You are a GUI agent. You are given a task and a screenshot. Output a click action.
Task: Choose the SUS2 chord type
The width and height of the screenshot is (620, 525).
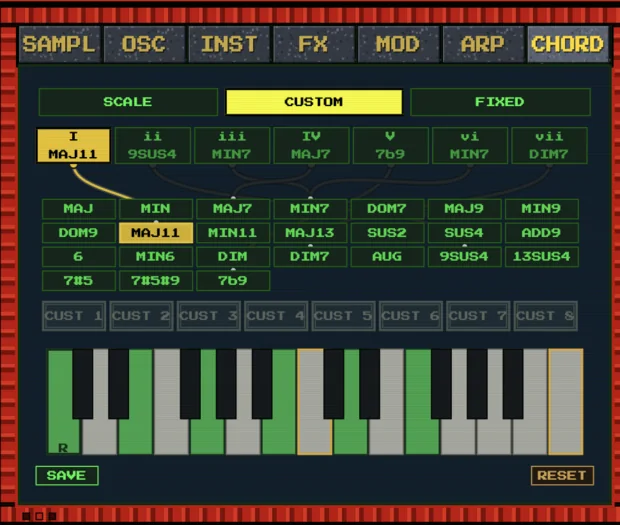[x=387, y=233]
